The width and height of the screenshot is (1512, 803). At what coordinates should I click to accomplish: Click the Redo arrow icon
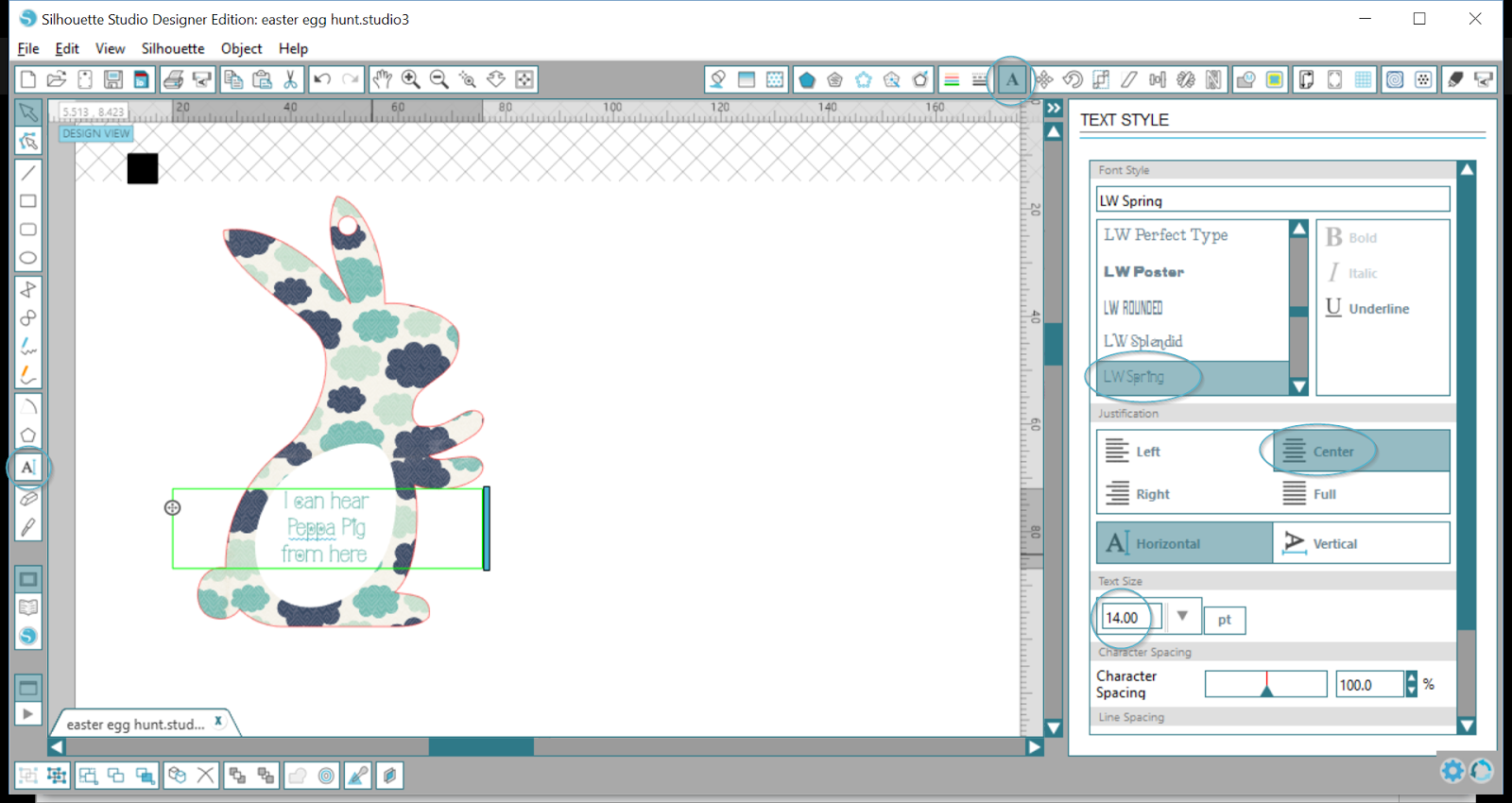click(x=351, y=79)
